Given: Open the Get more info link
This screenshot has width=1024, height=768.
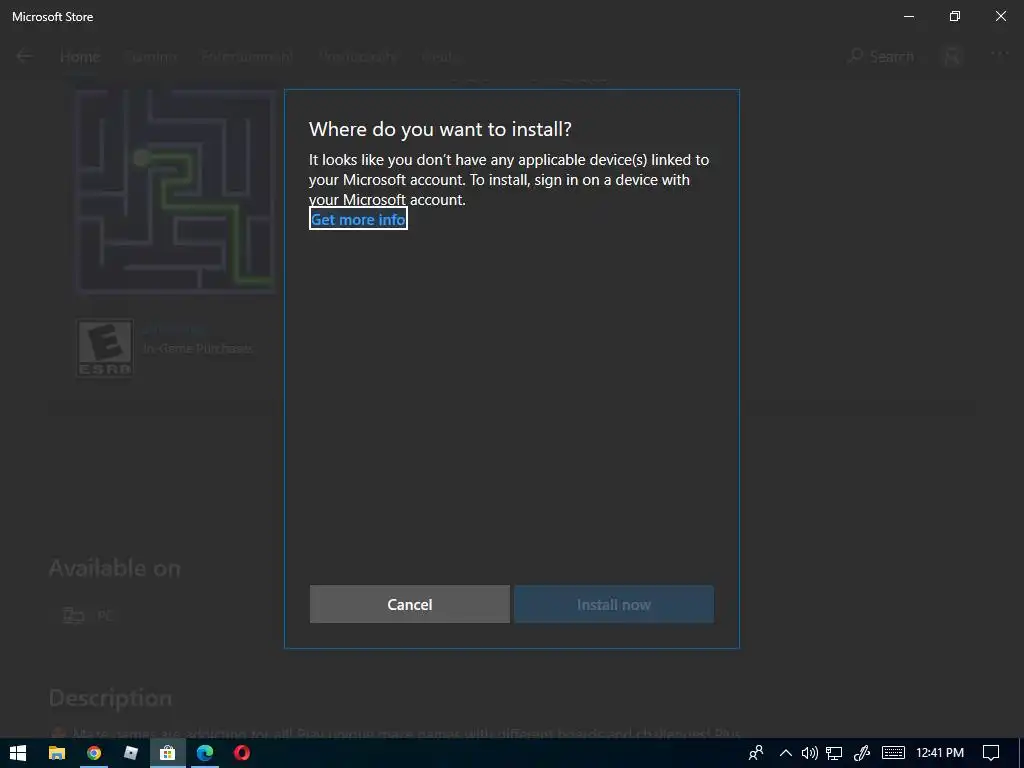Looking at the screenshot, I should [x=358, y=219].
